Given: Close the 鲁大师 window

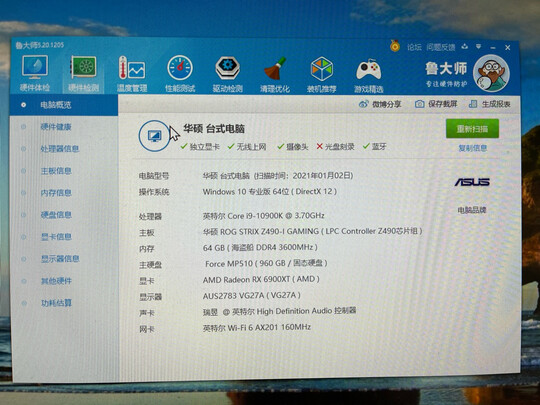Looking at the screenshot, I should click(508, 48).
